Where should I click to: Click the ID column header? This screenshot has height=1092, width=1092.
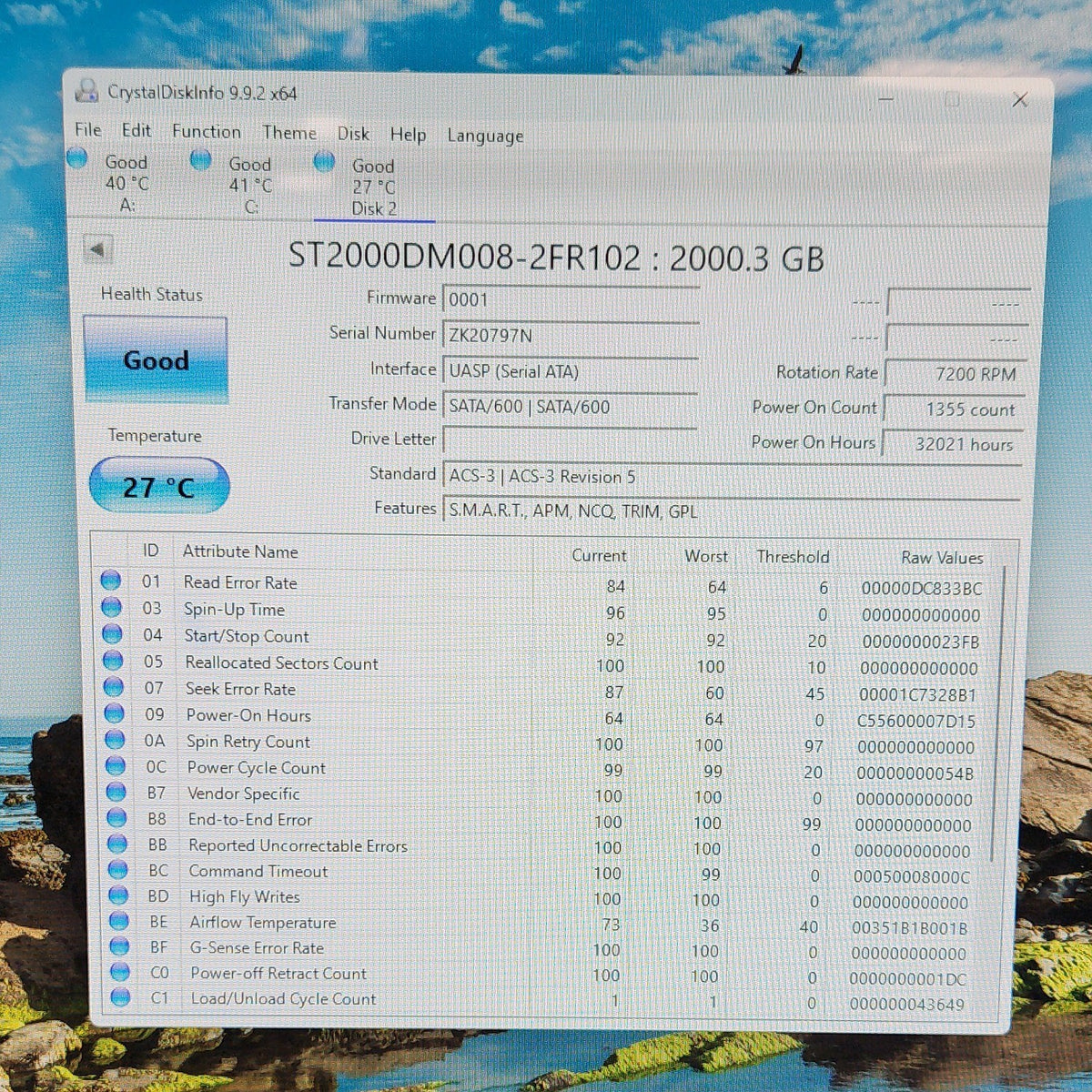(x=151, y=551)
